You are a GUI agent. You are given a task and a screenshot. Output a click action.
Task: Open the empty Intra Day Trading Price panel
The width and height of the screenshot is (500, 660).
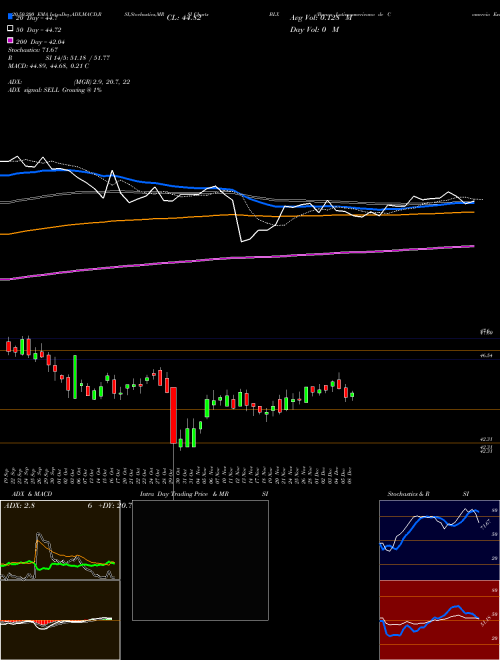[200, 560]
